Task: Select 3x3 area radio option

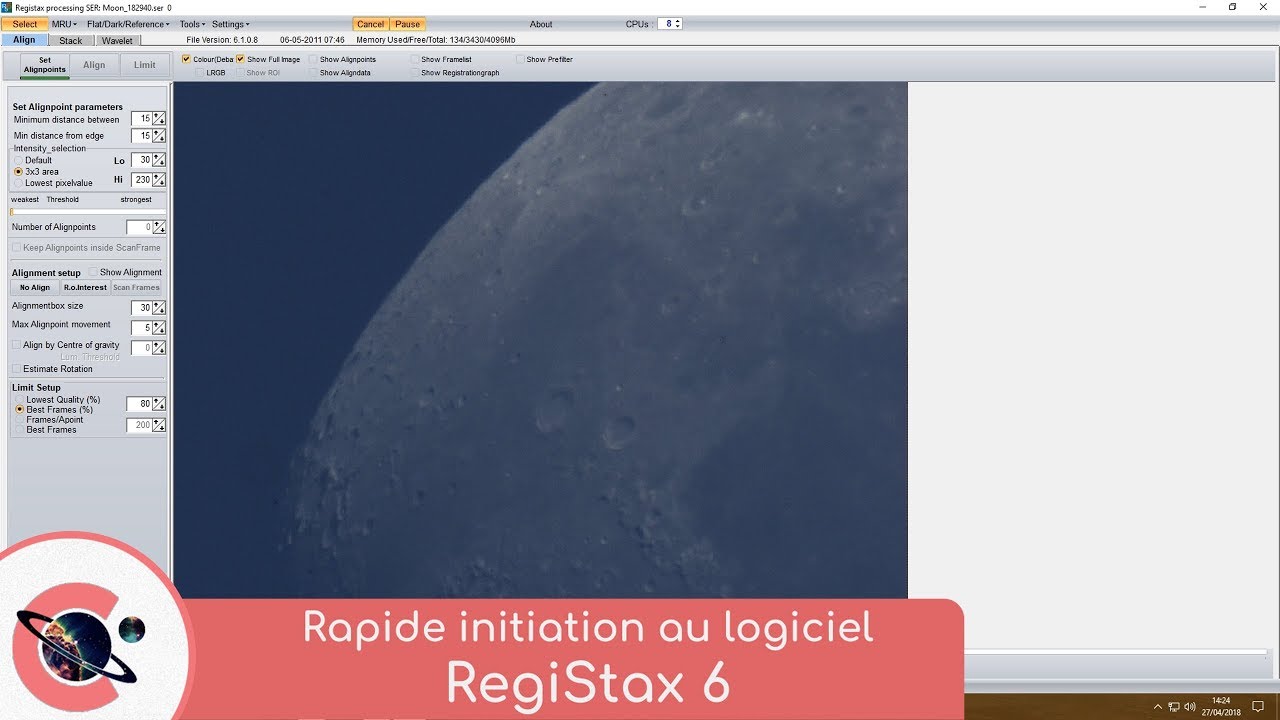Action: tap(18, 172)
